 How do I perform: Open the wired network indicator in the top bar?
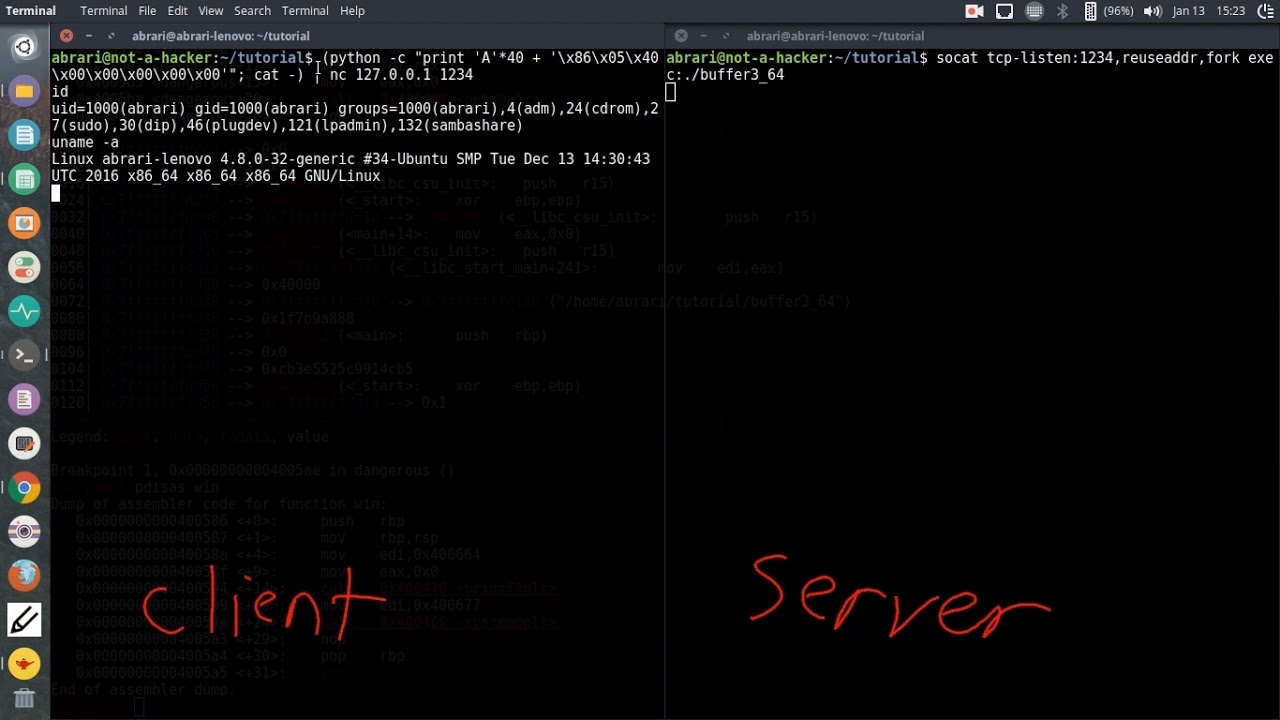(1004, 11)
